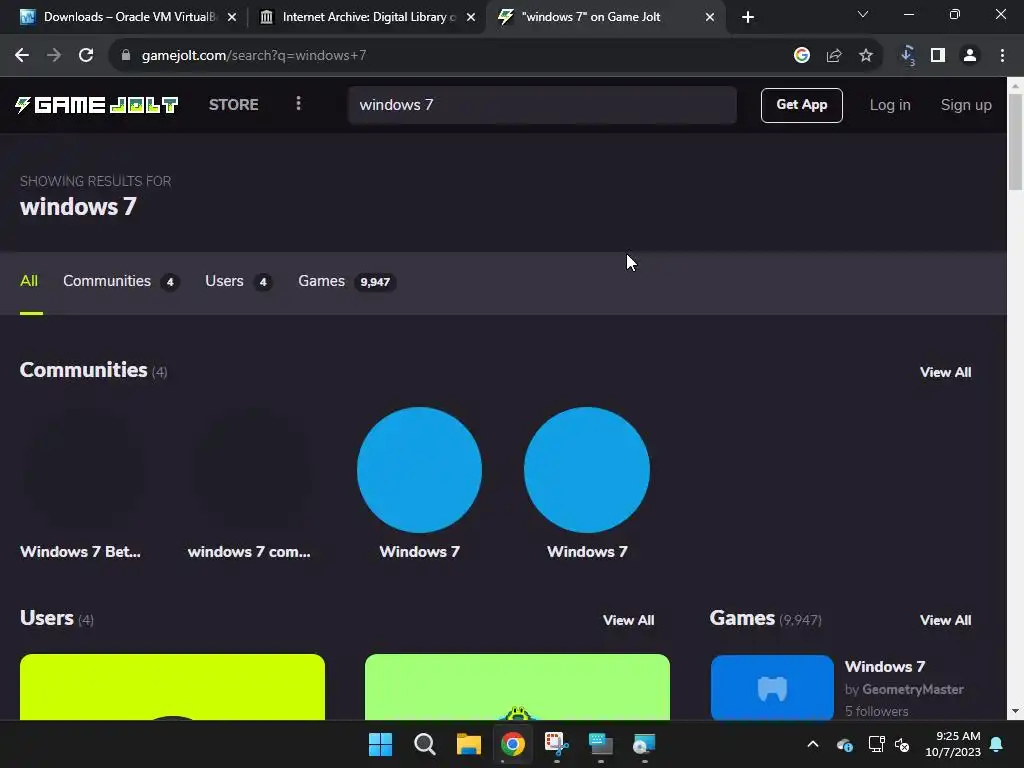Click the Game Jolt logo

click(x=97, y=104)
